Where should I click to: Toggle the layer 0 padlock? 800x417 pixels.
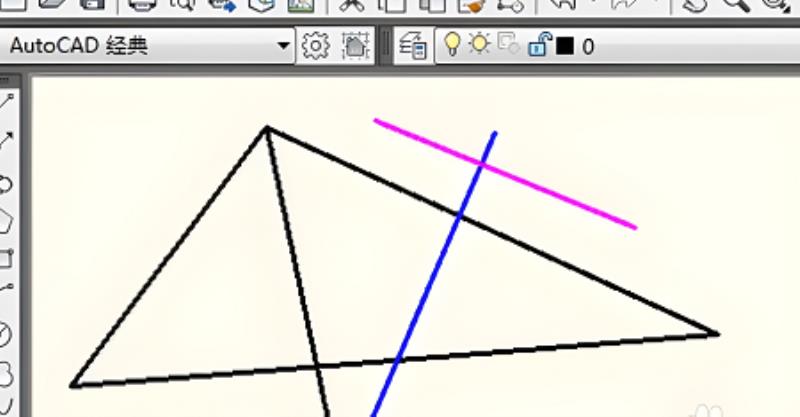click(x=540, y=44)
